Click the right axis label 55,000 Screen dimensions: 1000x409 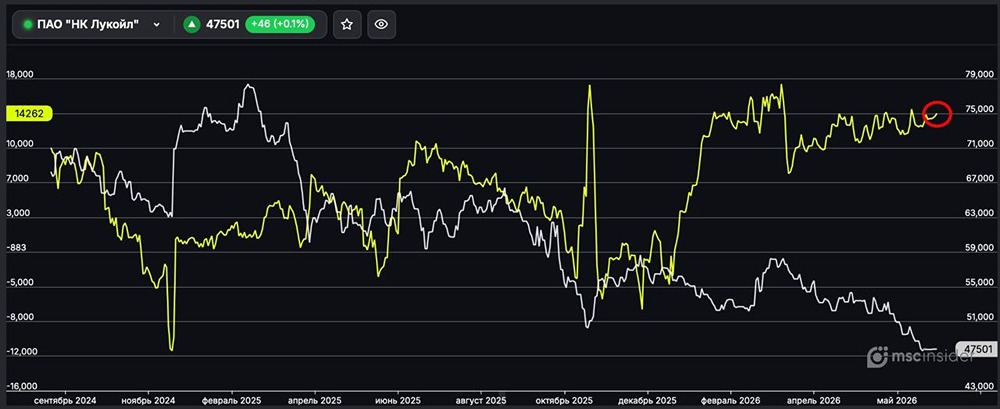[980, 283]
